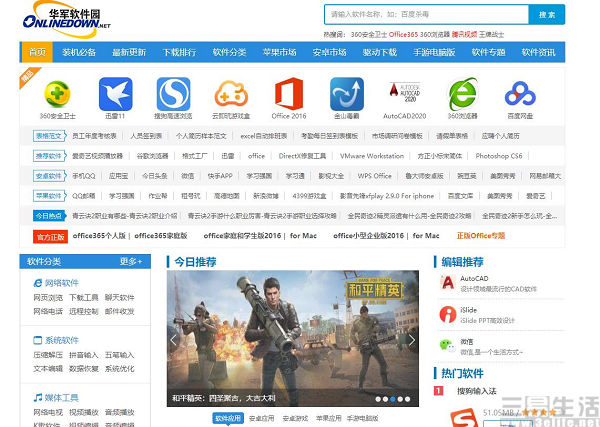Select the highlighted blue carousel dot
600x427 pixels.
click(393, 399)
